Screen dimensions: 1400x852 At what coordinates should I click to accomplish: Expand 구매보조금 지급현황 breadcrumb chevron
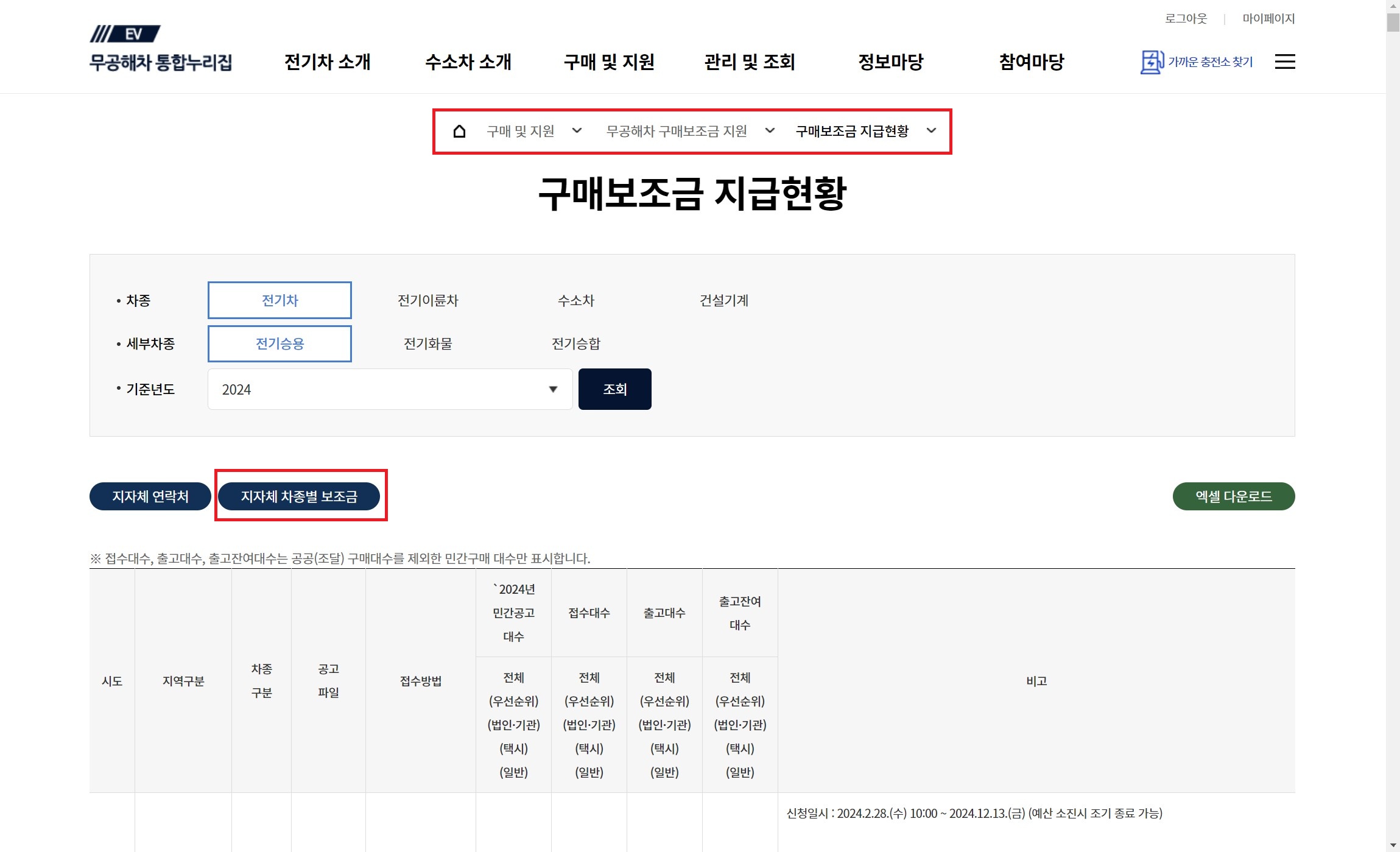coord(931,130)
